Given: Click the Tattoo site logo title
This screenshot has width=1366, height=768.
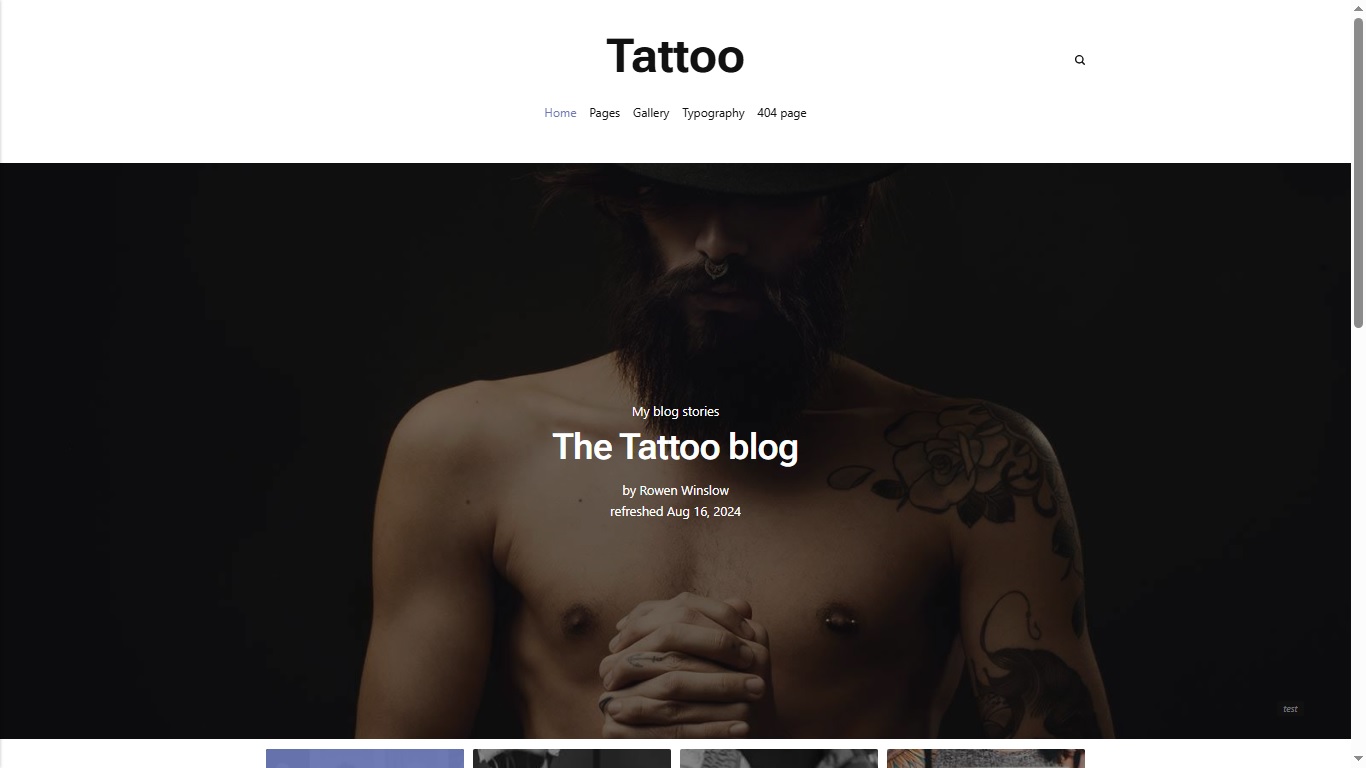Looking at the screenshot, I should point(675,56).
